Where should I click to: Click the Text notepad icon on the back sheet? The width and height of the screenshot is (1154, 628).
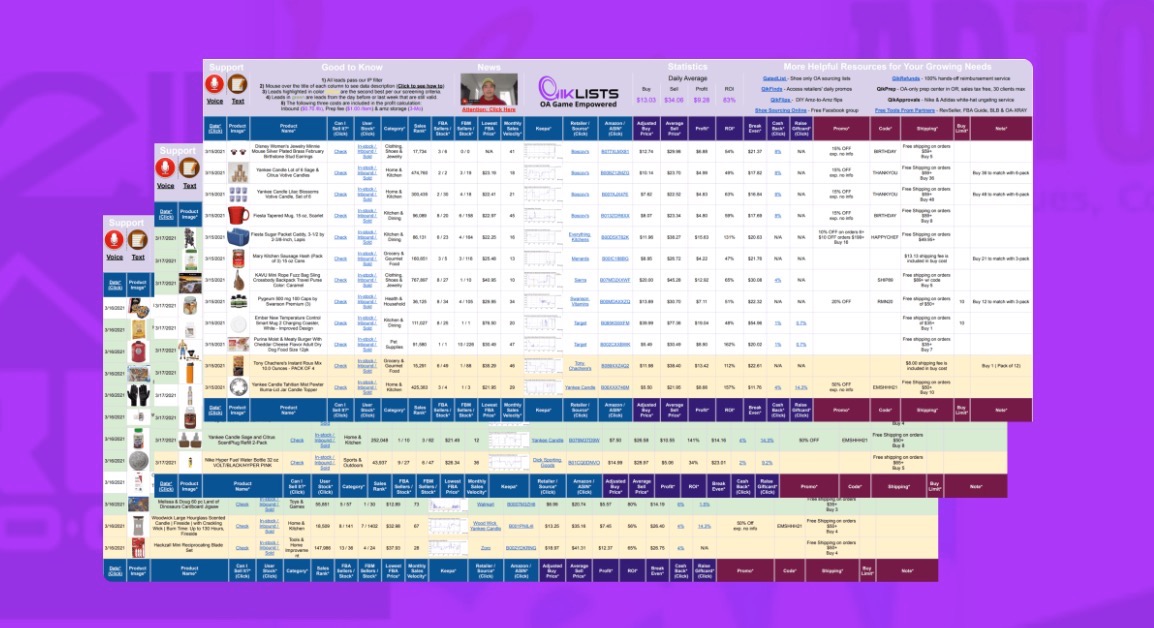pyautogui.click(x=138, y=240)
